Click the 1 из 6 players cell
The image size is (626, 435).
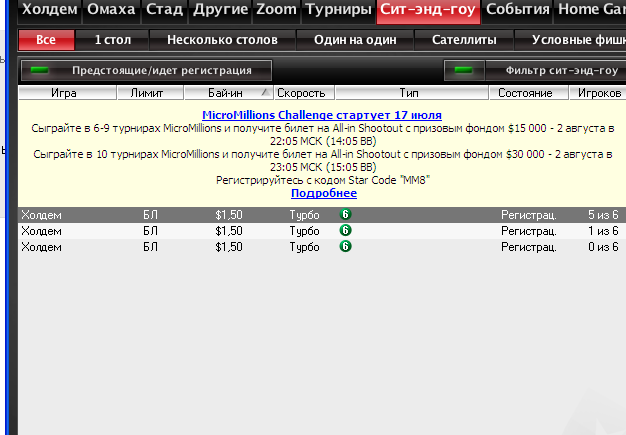603,231
